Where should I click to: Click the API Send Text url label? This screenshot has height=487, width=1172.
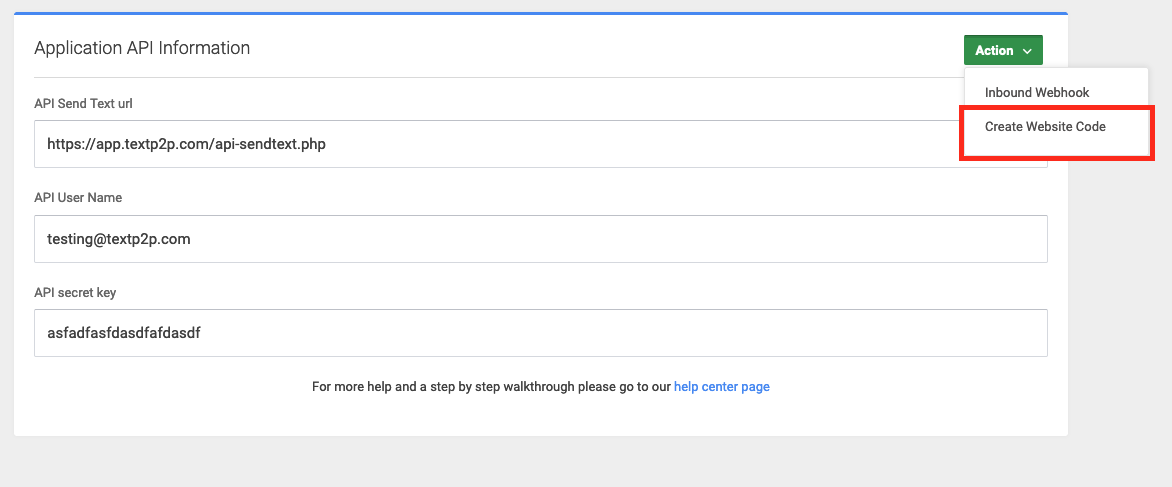(x=84, y=103)
